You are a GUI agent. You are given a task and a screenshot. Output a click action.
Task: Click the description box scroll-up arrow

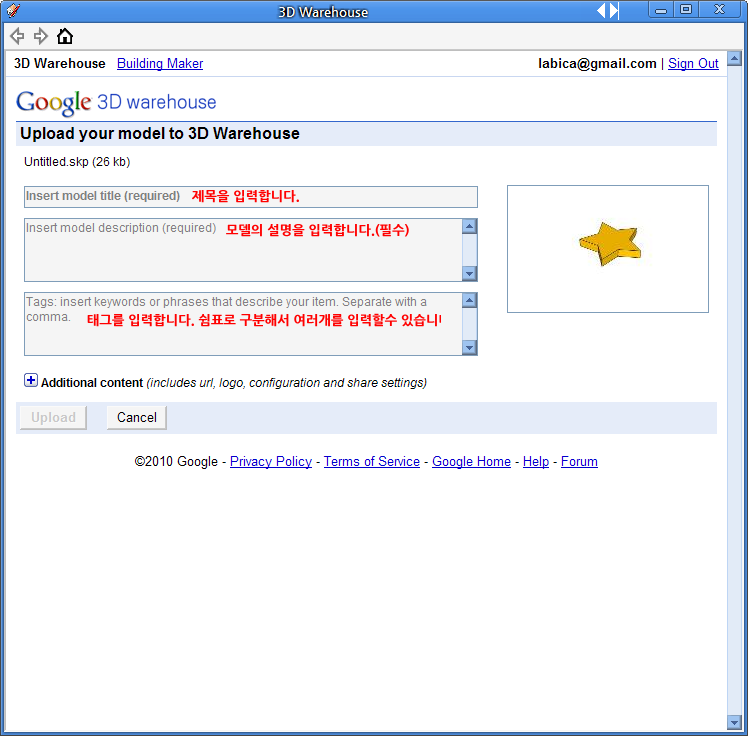point(470,226)
